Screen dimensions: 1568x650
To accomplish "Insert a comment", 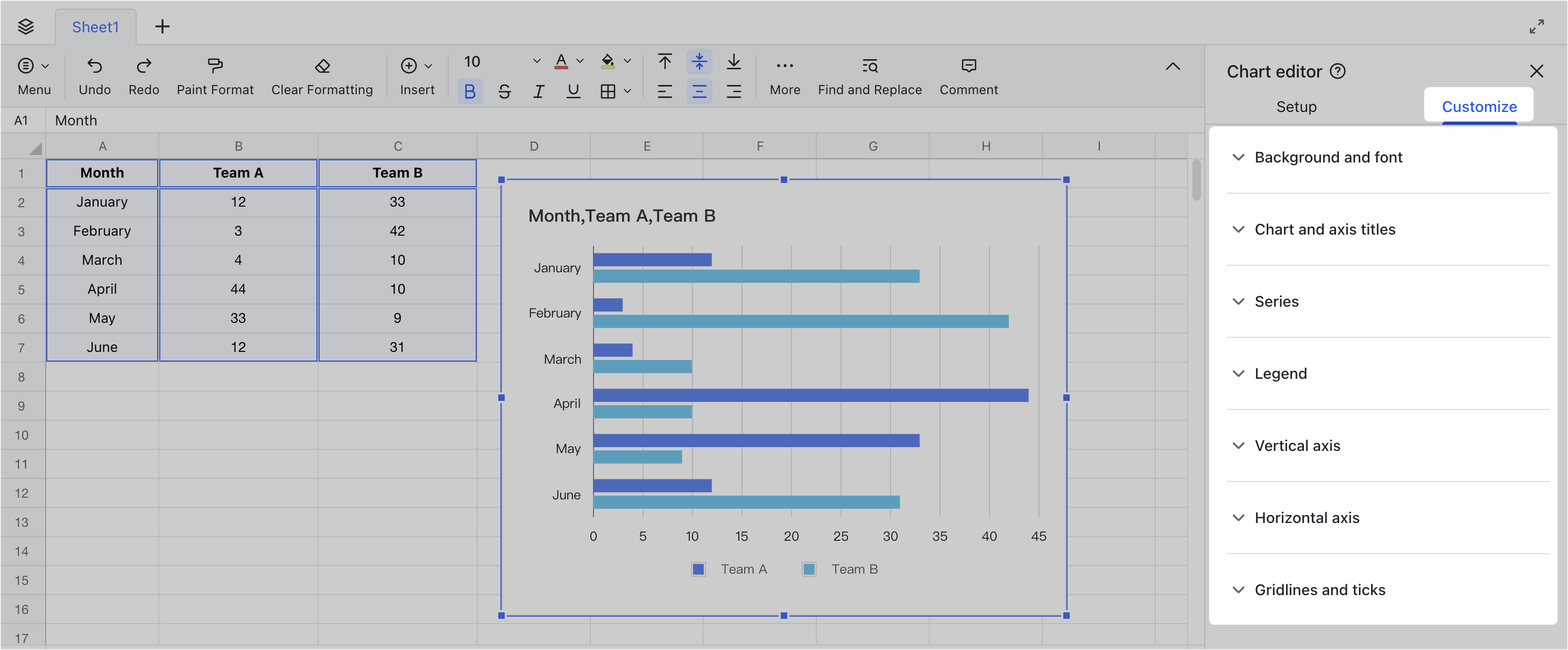I will click(968, 75).
